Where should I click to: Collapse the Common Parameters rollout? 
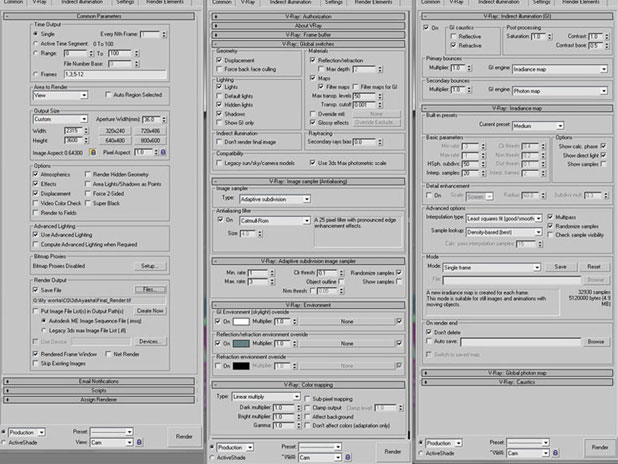click(x=99, y=16)
